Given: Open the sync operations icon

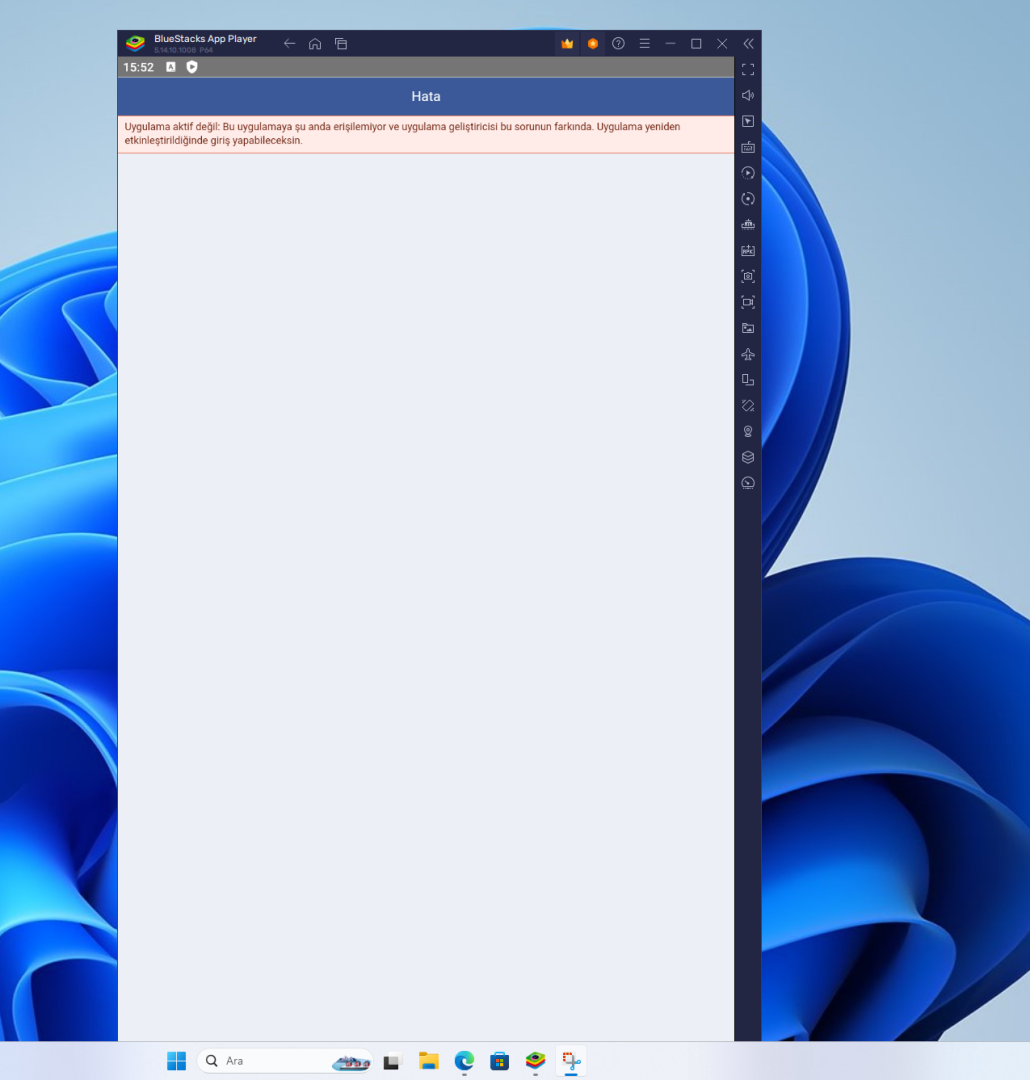Looking at the screenshot, I should coord(748,199).
